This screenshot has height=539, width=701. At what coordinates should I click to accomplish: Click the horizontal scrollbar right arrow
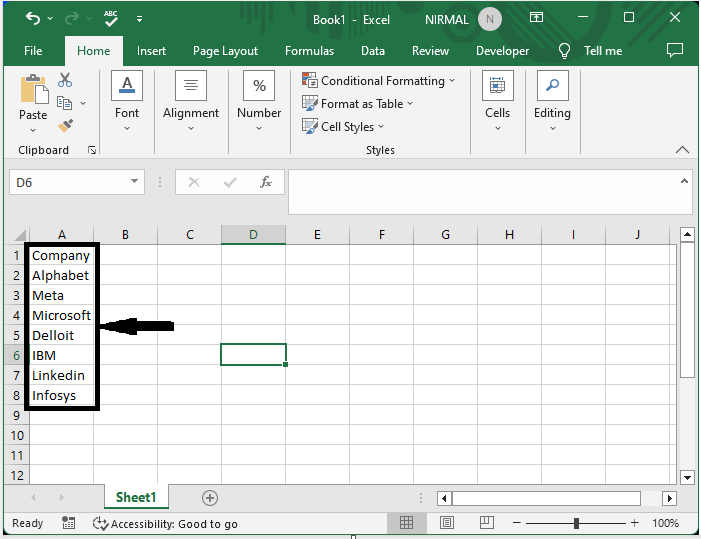click(x=669, y=498)
